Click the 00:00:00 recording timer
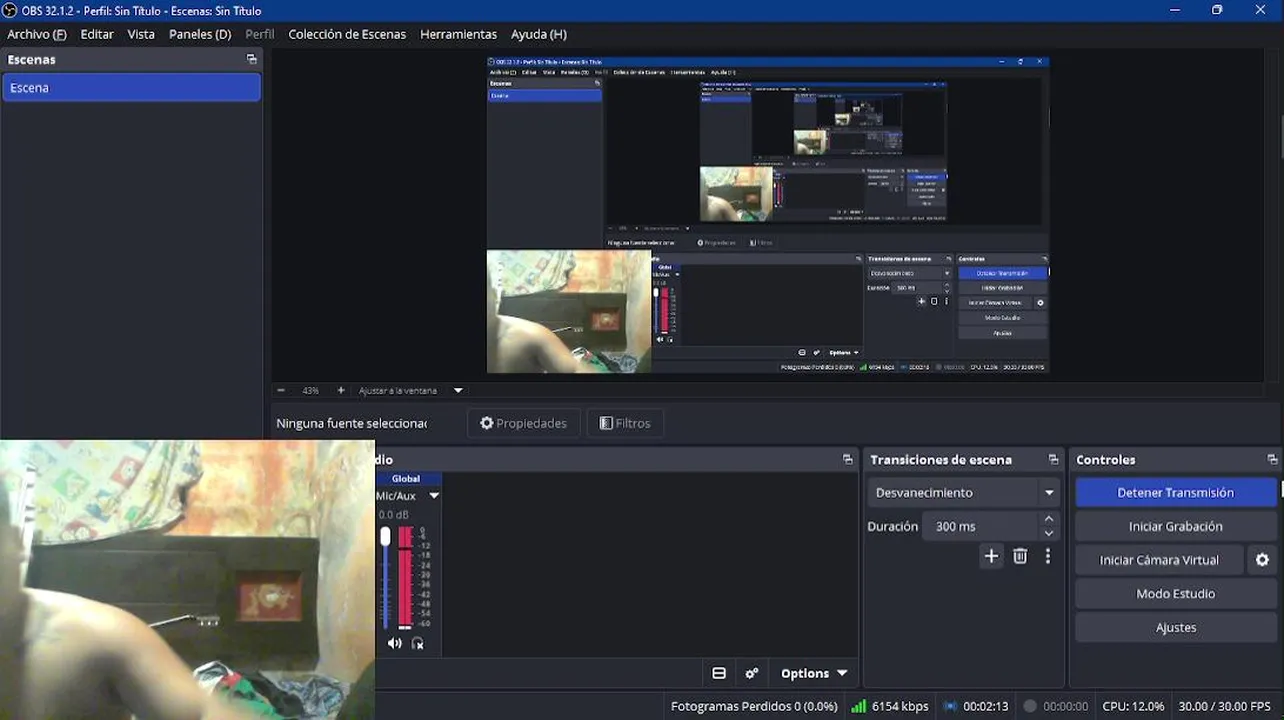 coord(1066,706)
